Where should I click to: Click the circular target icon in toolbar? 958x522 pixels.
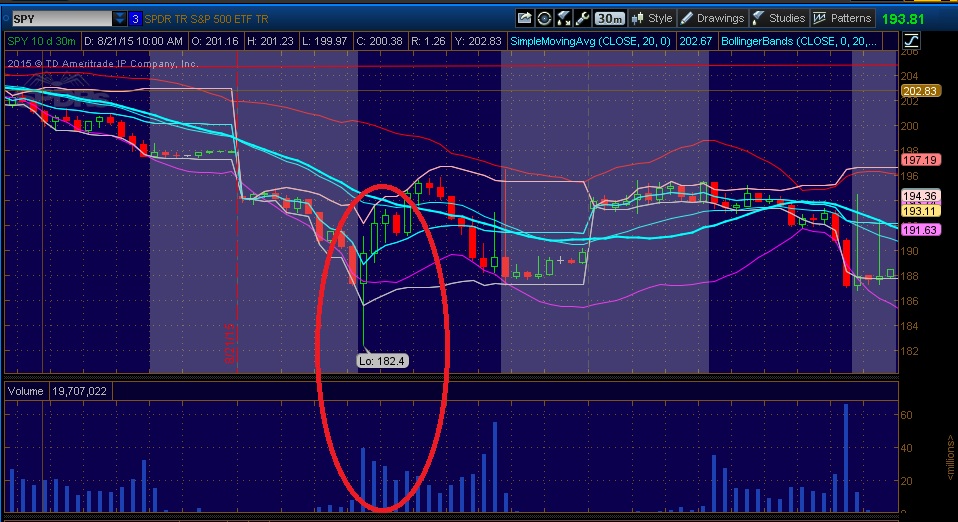pos(544,18)
